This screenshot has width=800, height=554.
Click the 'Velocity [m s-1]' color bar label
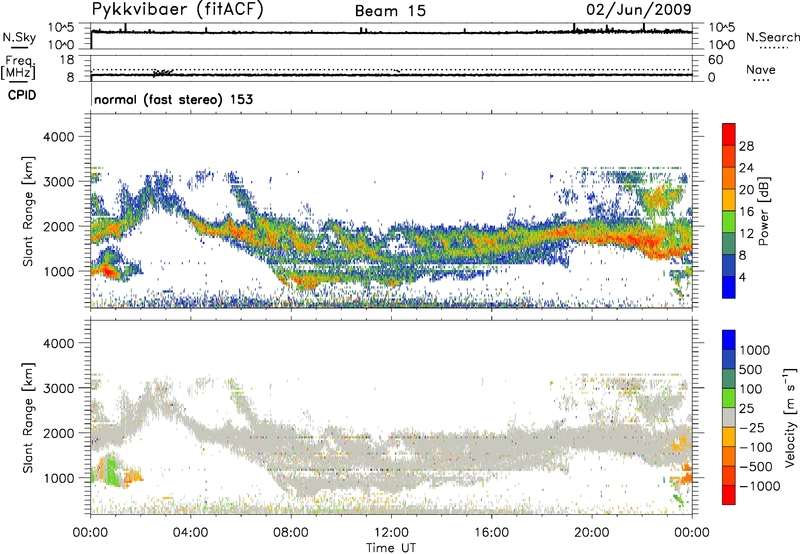[790, 417]
